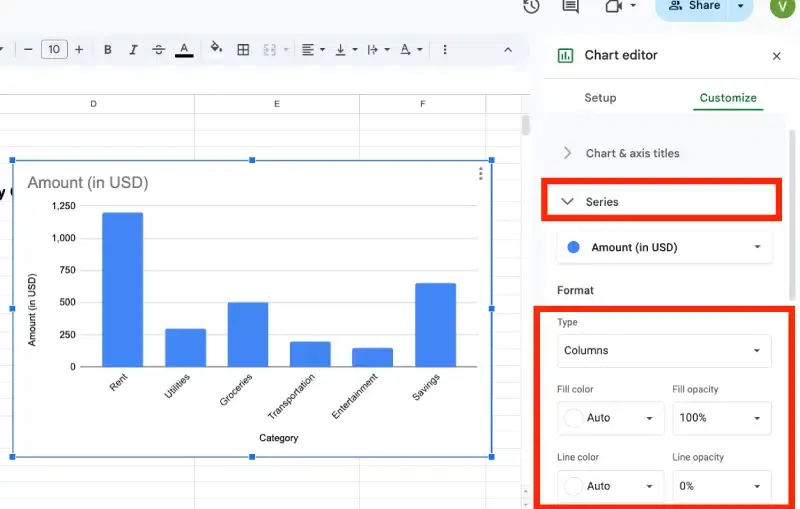
Task: Select column E header
Action: [x=277, y=104]
